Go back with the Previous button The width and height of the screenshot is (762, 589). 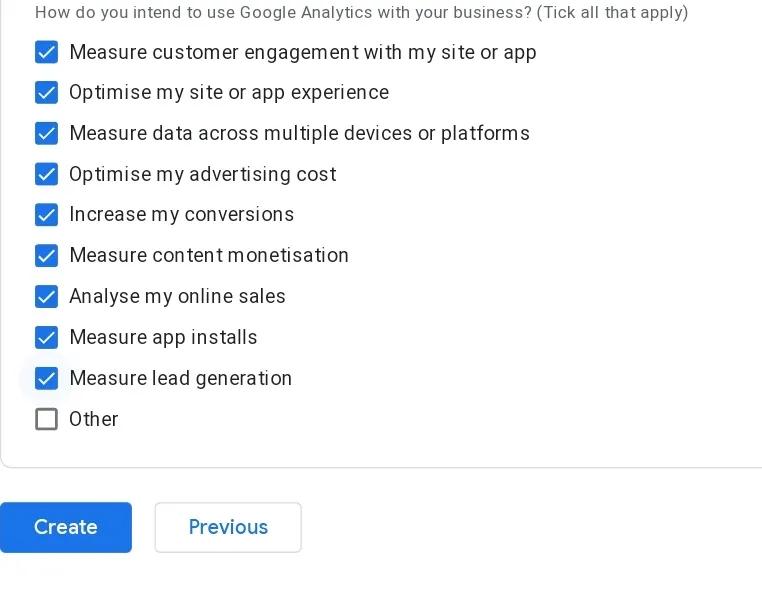[228, 527]
